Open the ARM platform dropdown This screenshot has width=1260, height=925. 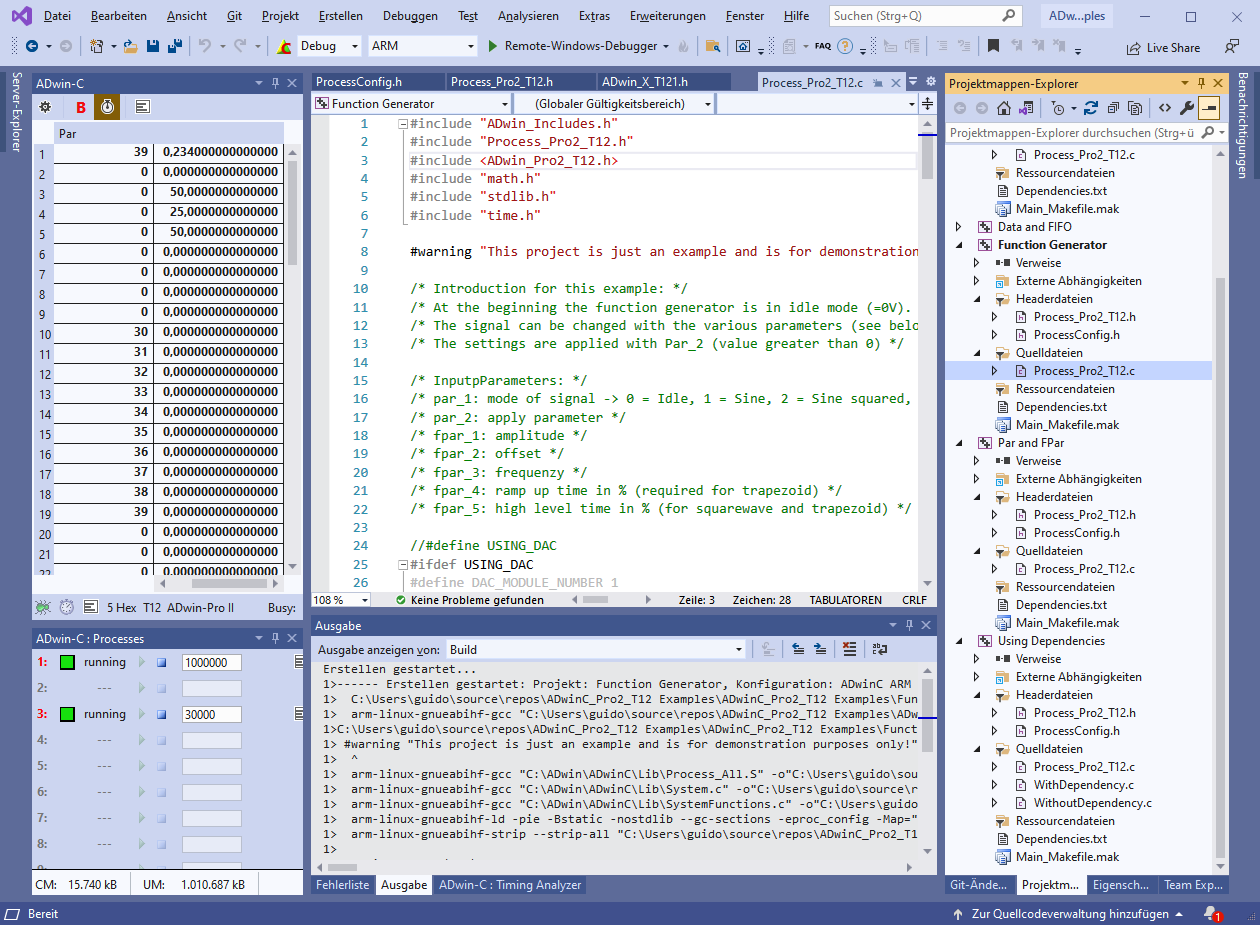click(x=471, y=46)
